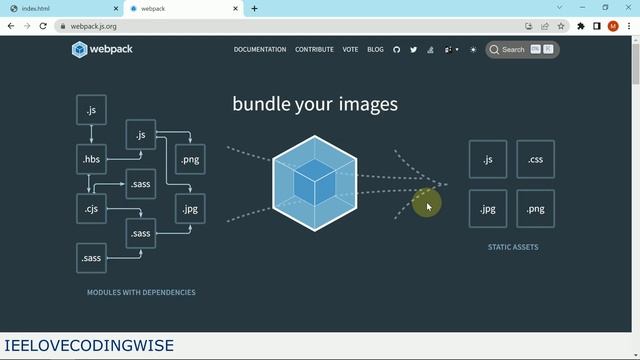Open the language selector dropdown
The image size is (640, 360).
[x=451, y=50]
